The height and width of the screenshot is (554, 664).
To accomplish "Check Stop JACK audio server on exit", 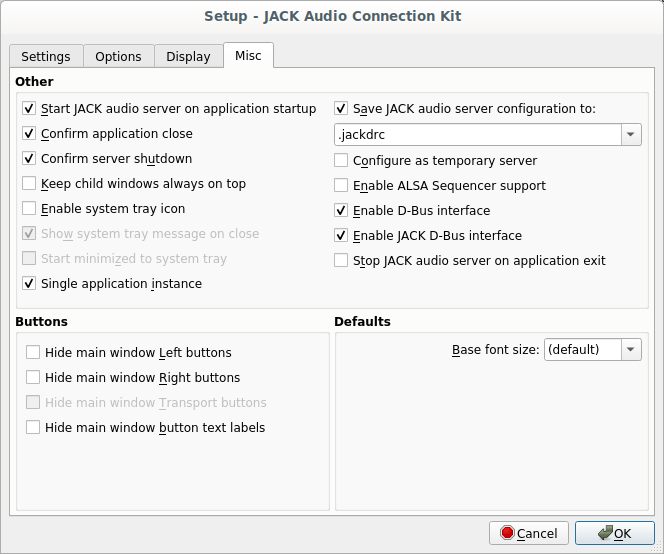I will pos(342,261).
